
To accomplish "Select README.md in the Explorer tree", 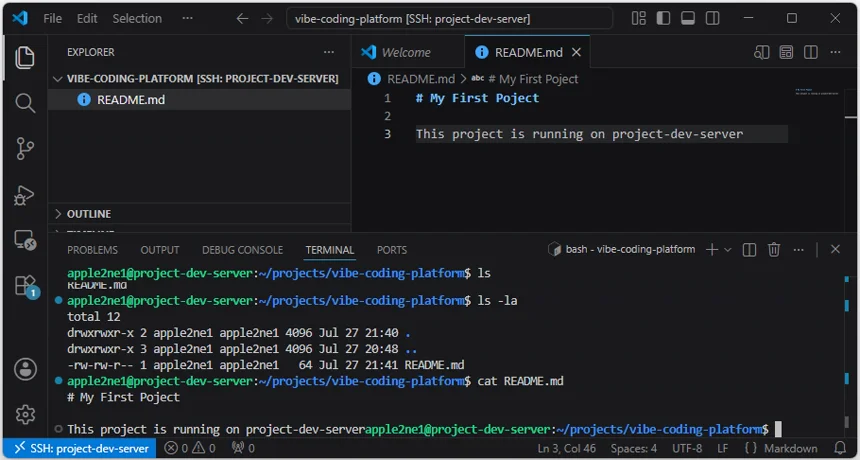I will point(200,100).
